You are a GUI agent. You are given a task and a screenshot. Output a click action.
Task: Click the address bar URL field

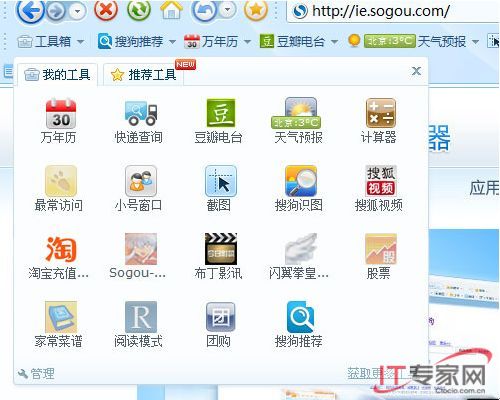393,11
